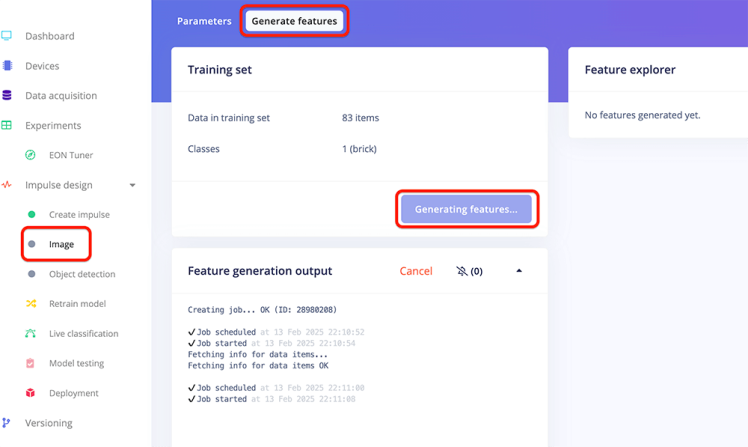Collapse the Feature generation output panel
This screenshot has height=447, width=748.
(519, 271)
